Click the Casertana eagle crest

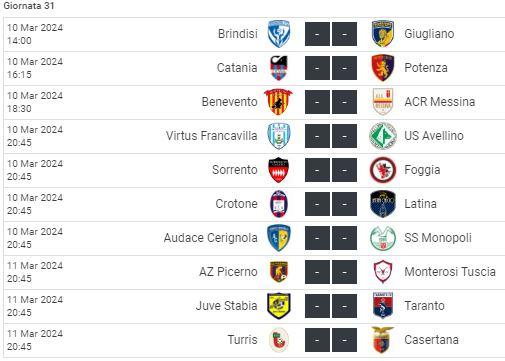click(x=383, y=340)
